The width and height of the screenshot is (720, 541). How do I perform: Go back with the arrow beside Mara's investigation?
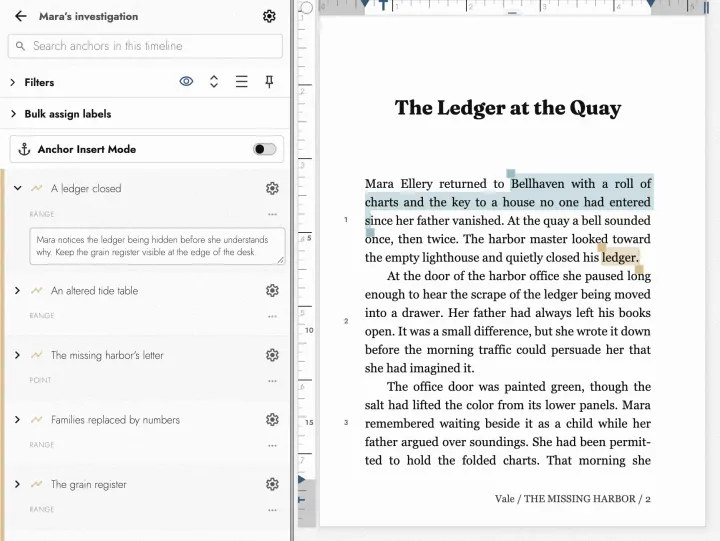click(x=21, y=17)
